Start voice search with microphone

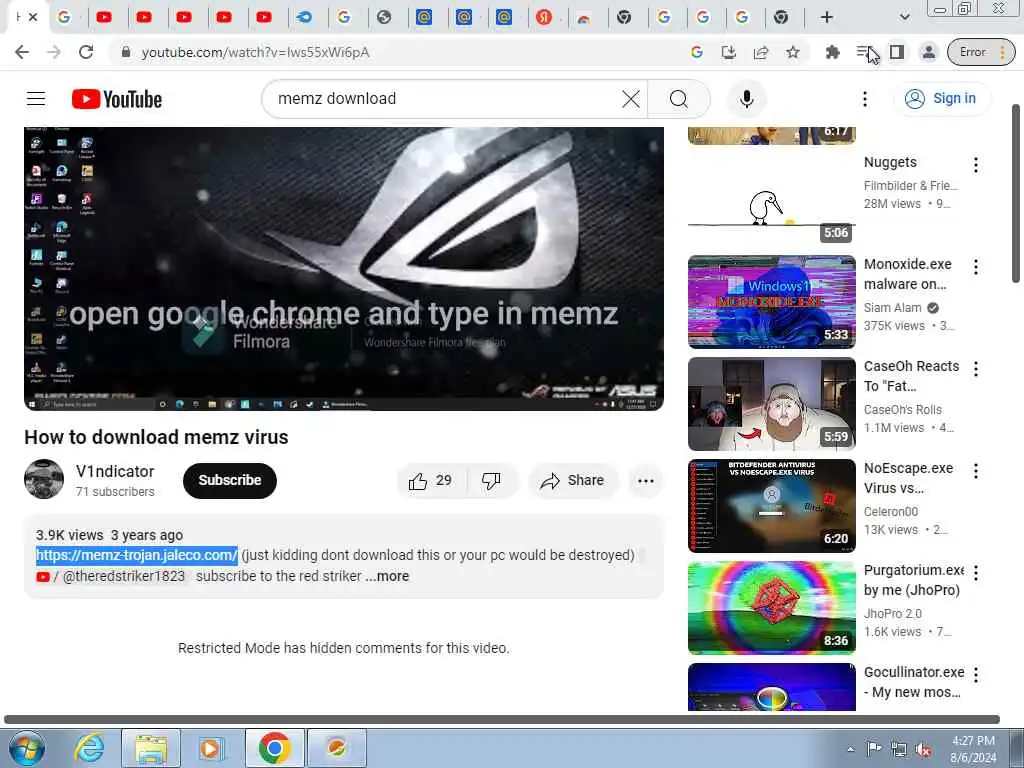coord(746,99)
